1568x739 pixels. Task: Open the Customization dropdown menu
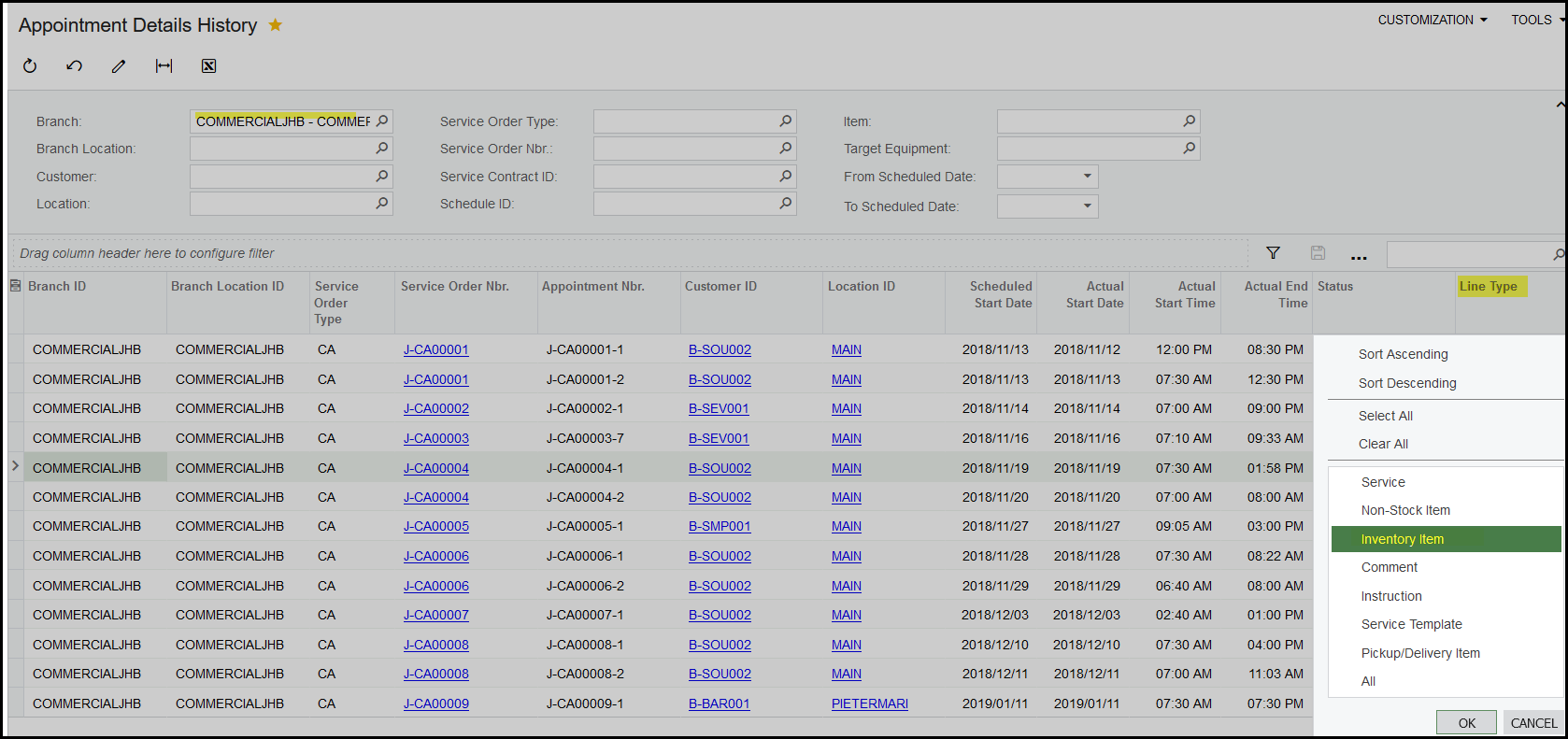click(1433, 20)
